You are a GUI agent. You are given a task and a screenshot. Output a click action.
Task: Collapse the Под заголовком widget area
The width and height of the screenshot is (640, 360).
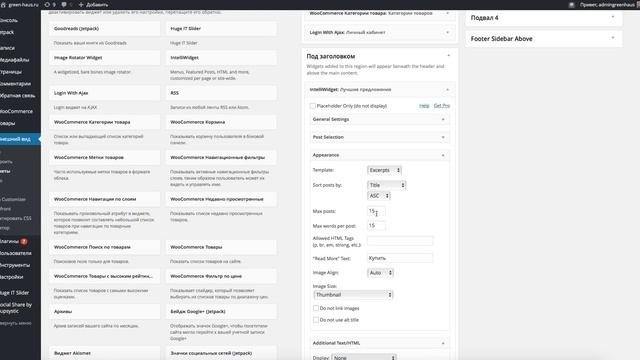click(449, 56)
